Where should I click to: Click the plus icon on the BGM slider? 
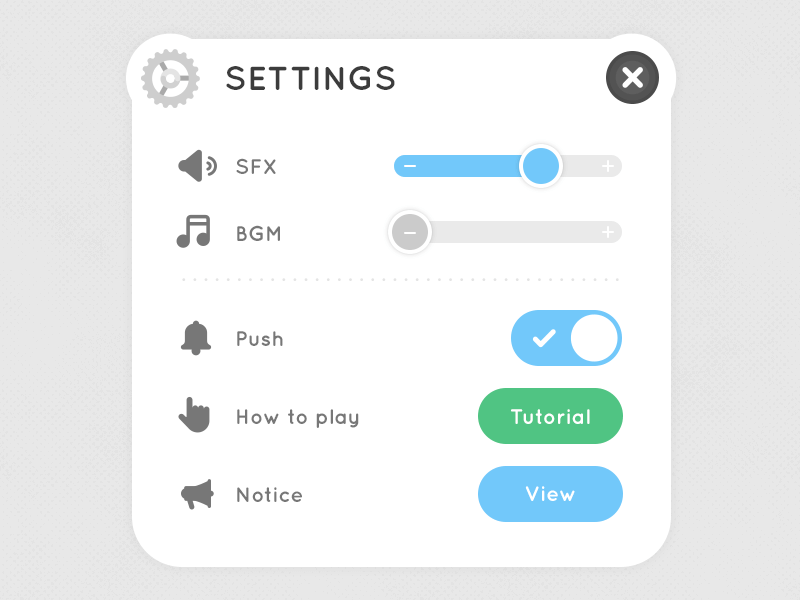pyautogui.click(x=606, y=232)
